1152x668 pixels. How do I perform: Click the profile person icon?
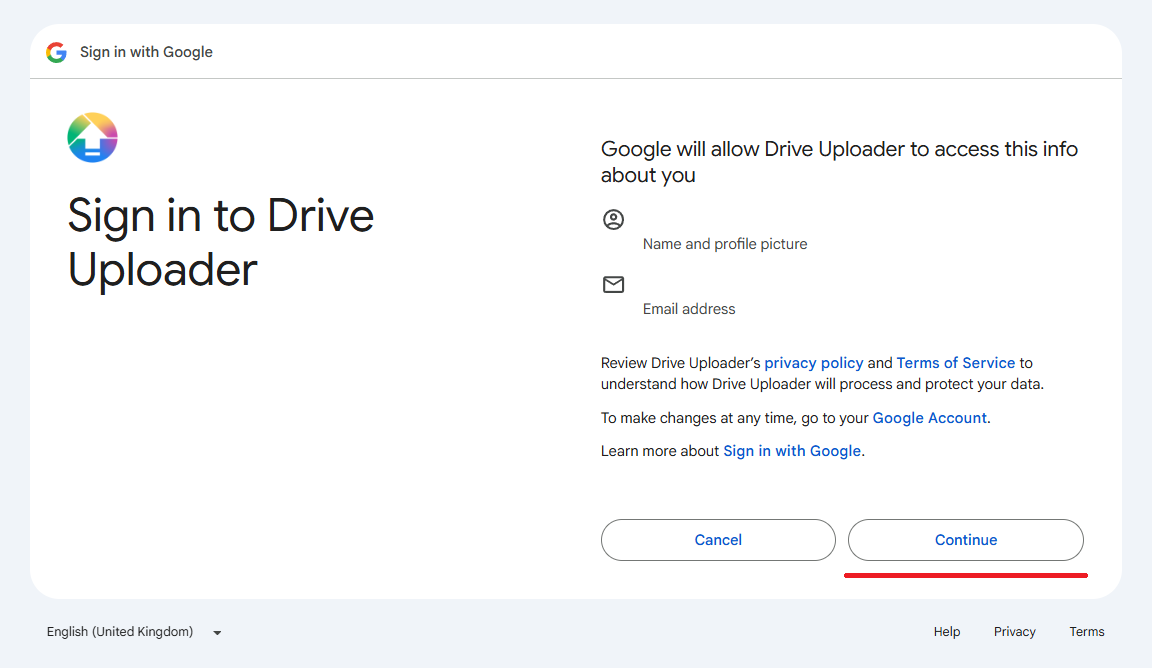(x=613, y=219)
